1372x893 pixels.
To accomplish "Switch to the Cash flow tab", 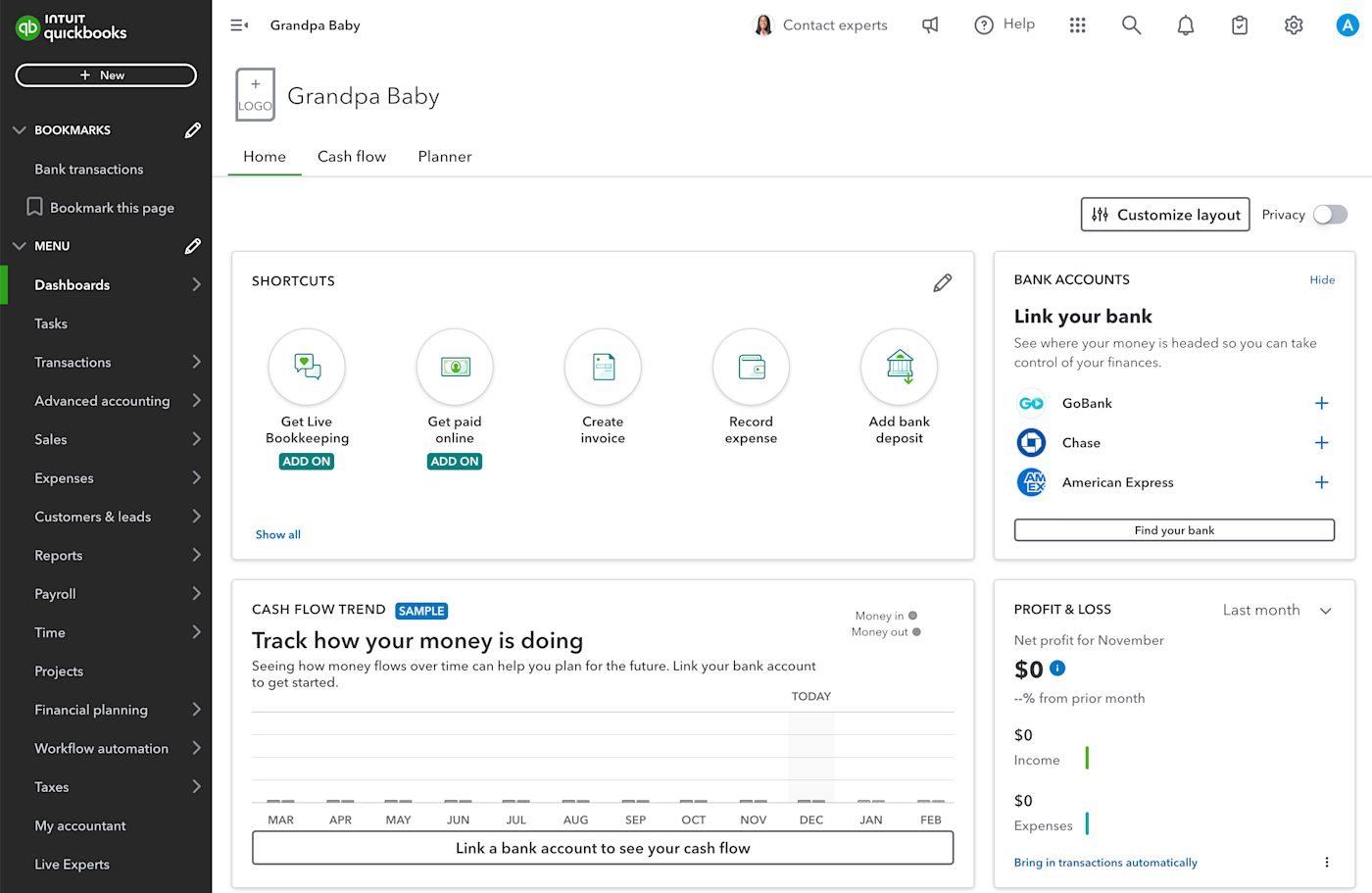I will coord(352,157).
